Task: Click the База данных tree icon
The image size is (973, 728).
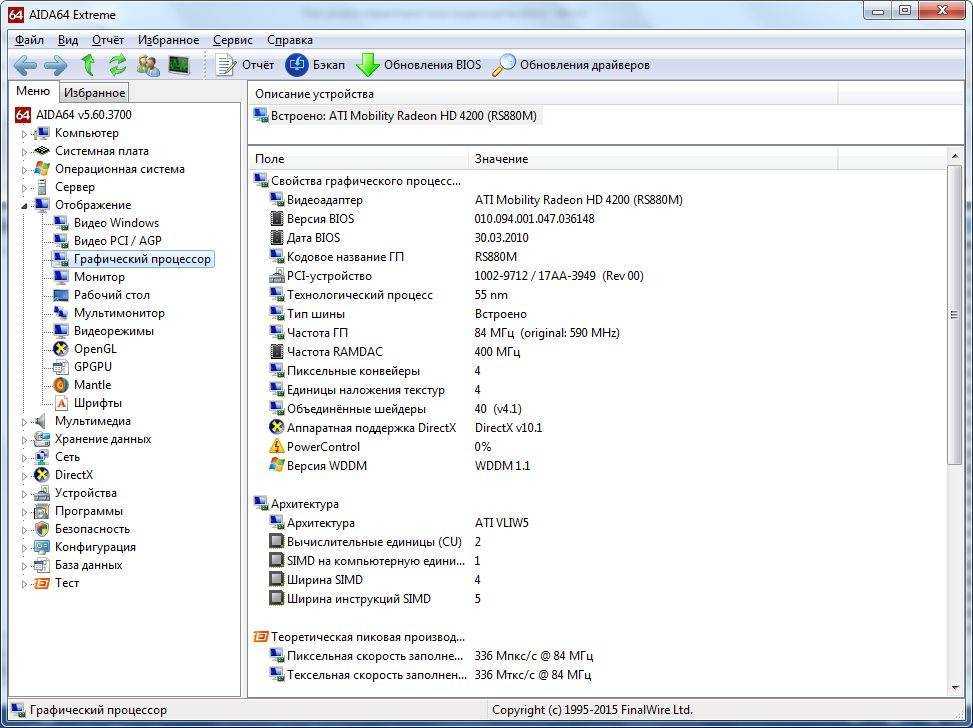Action: [42, 565]
